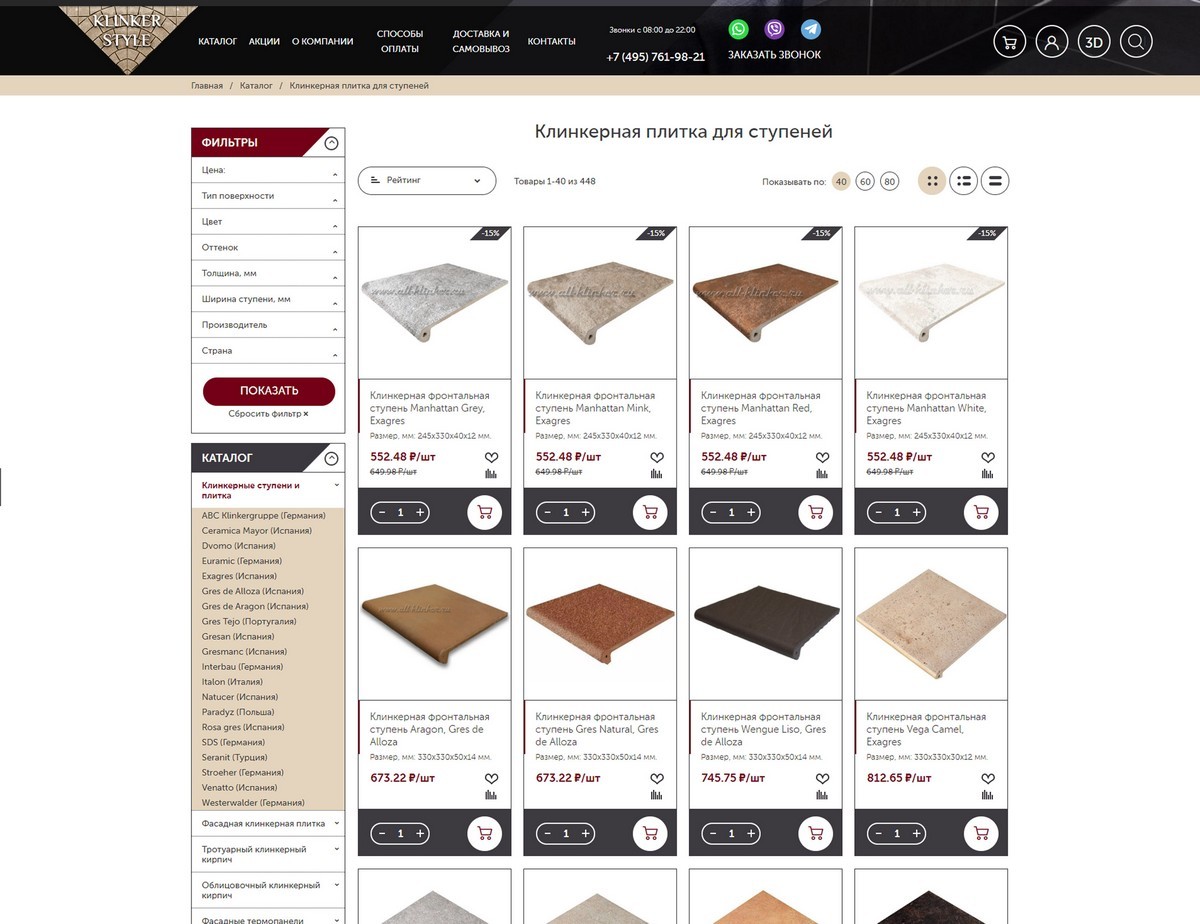Image resolution: width=1200 pixels, height=924 pixels.
Task: Open Stroeher (Германия) catalog category
Action: pos(243,773)
